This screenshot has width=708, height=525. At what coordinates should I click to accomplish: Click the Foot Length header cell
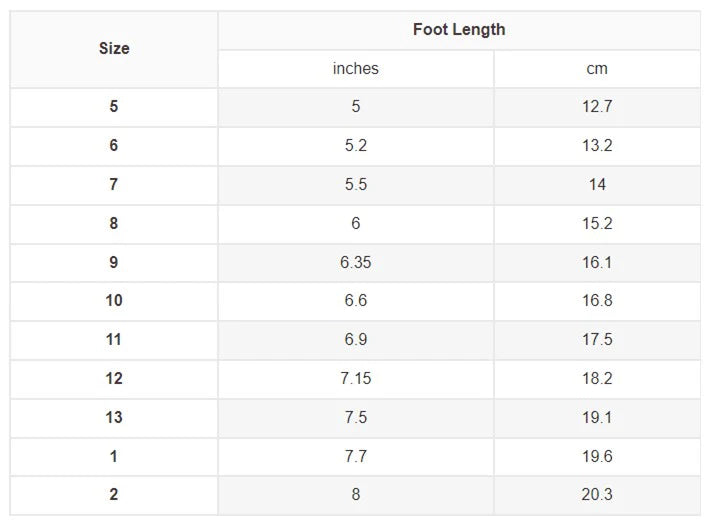coord(459,30)
